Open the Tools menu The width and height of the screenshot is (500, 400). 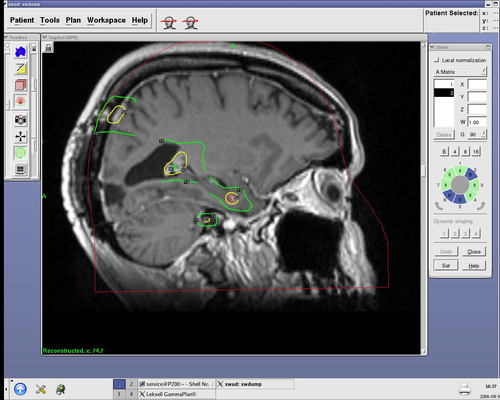(50, 20)
